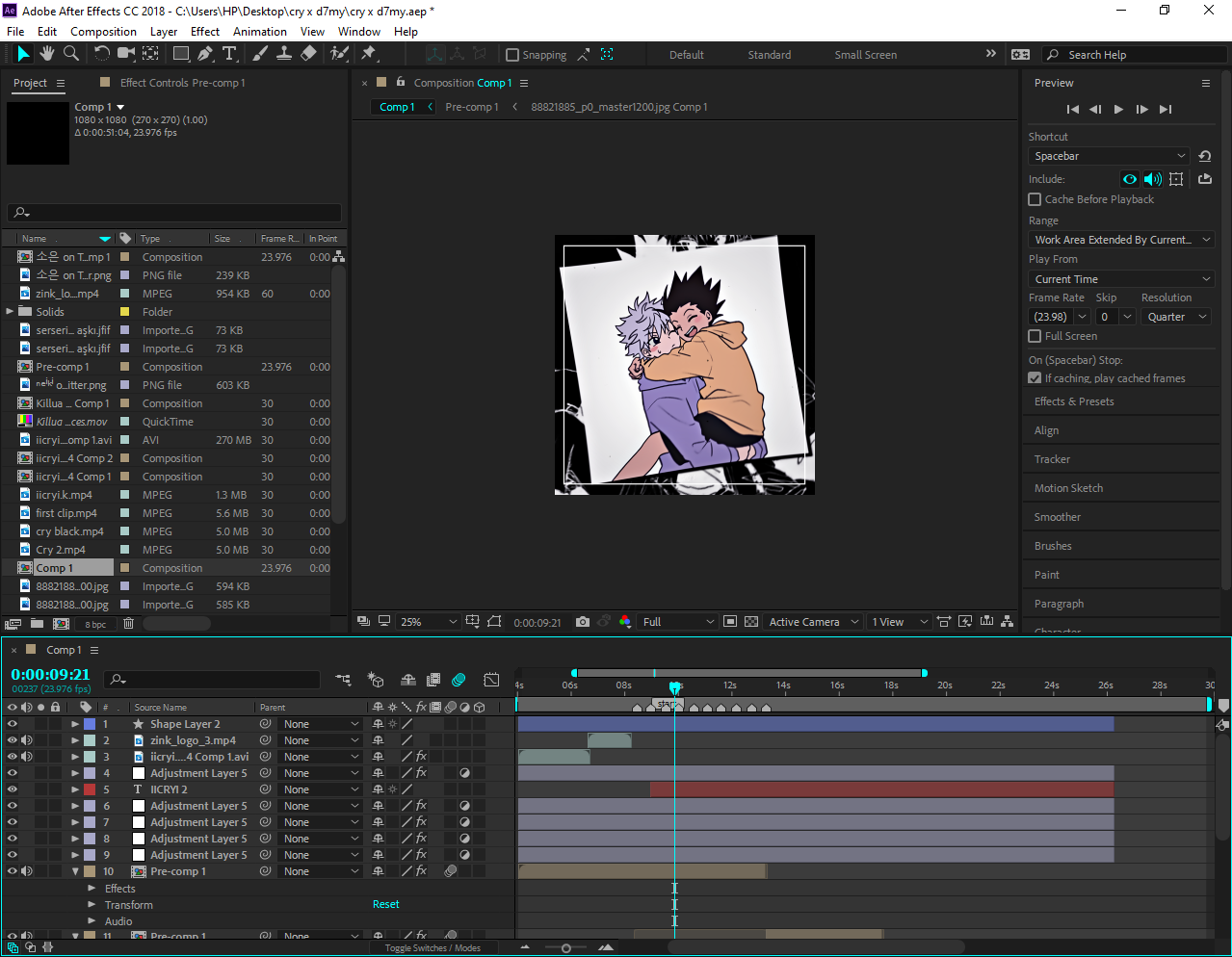This screenshot has width=1232, height=957.
Task: Toggle the Snapping checkbox
Action: (512, 55)
